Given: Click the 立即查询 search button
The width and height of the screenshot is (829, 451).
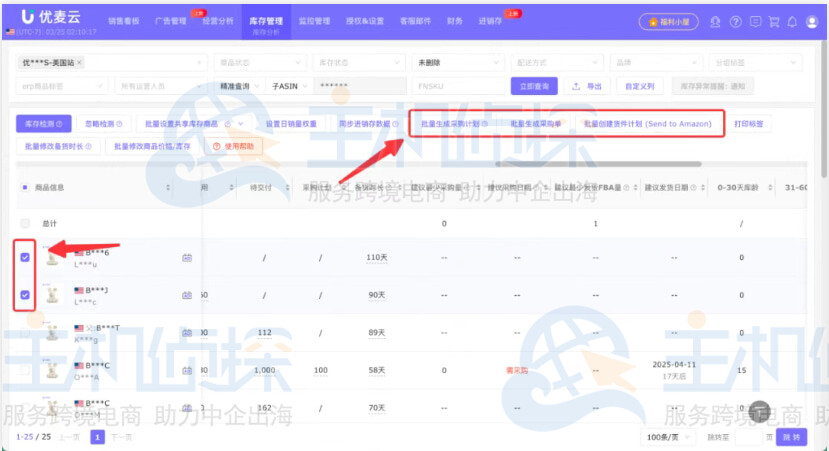Looking at the screenshot, I should point(534,86).
